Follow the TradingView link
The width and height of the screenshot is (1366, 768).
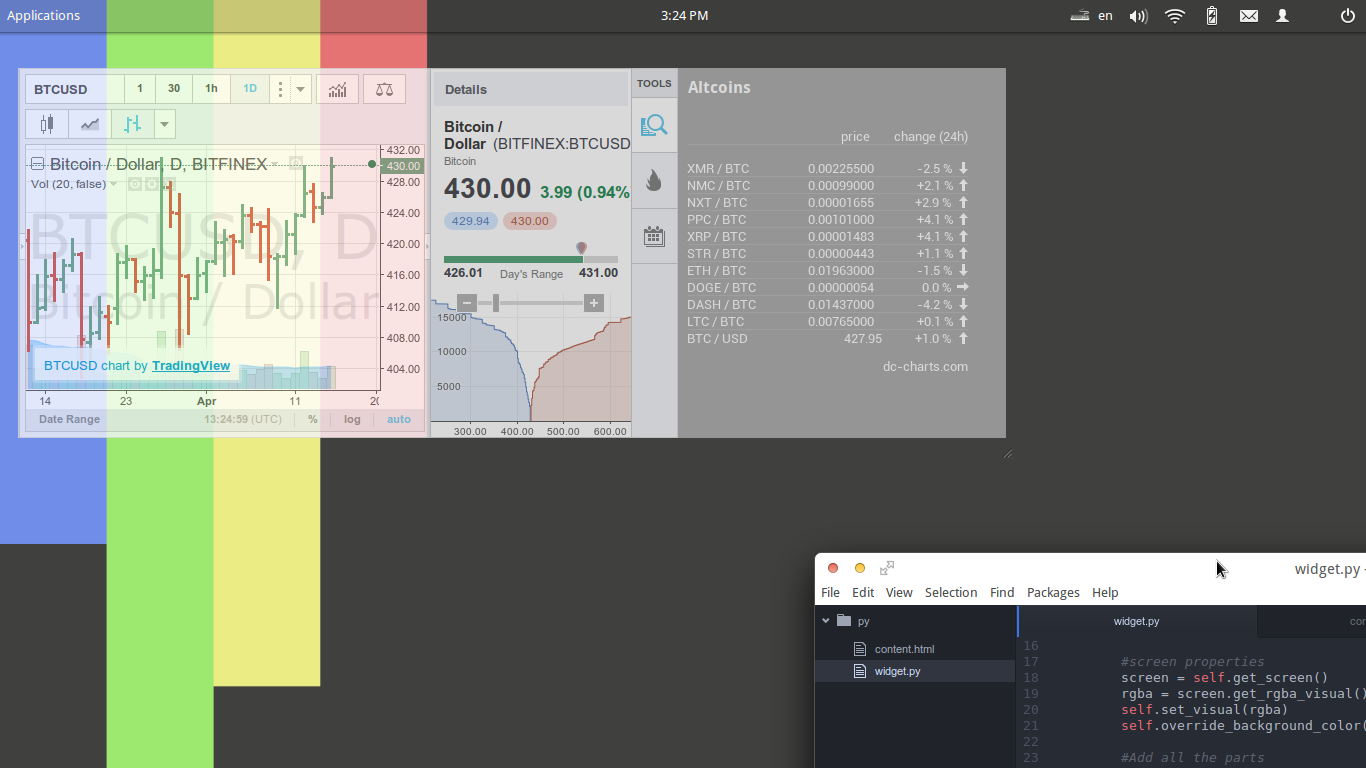191,366
